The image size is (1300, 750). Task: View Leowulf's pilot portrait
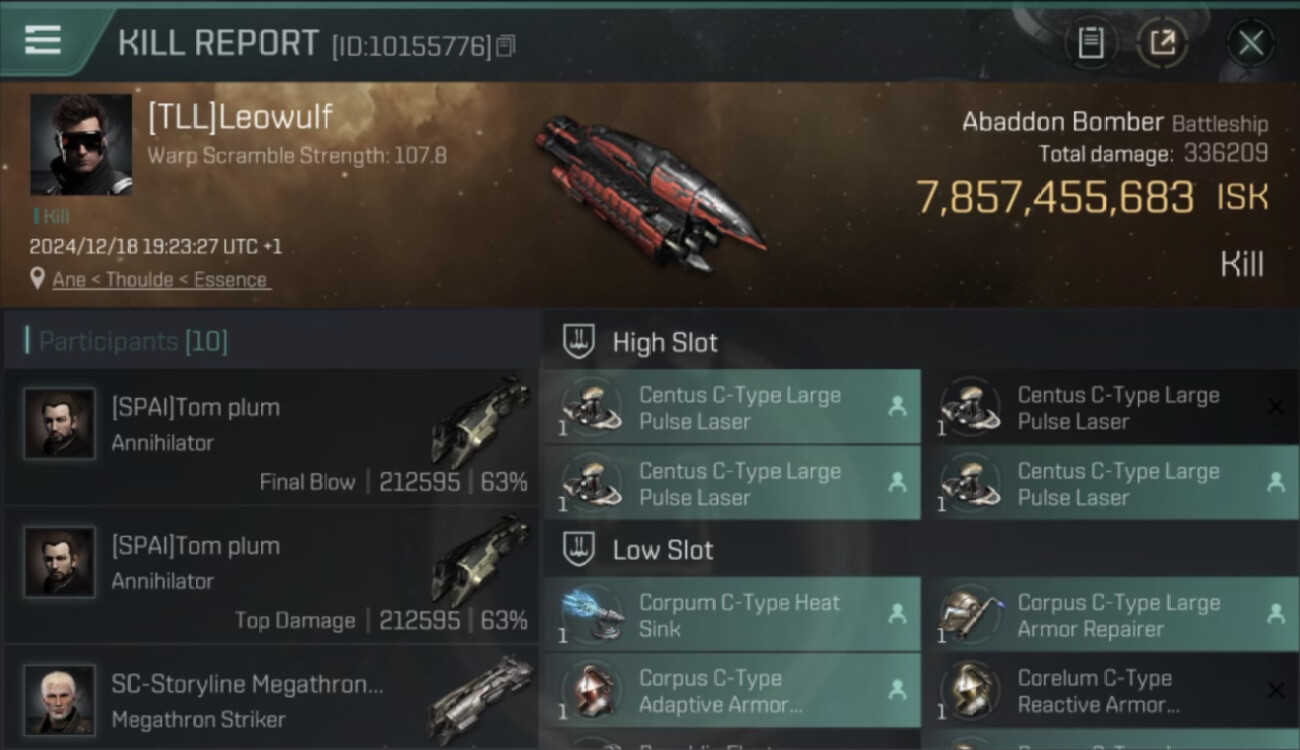[x=81, y=145]
